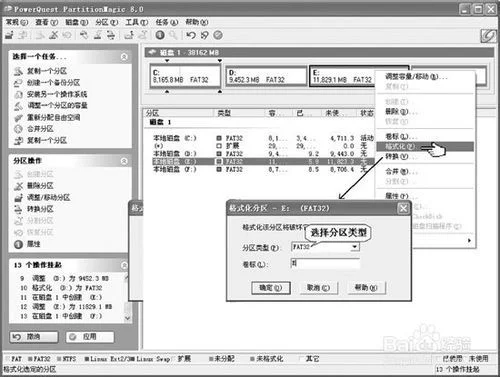500x377 pixels.
Task: Confirm format with 确定 button
Action: [271, 288]
